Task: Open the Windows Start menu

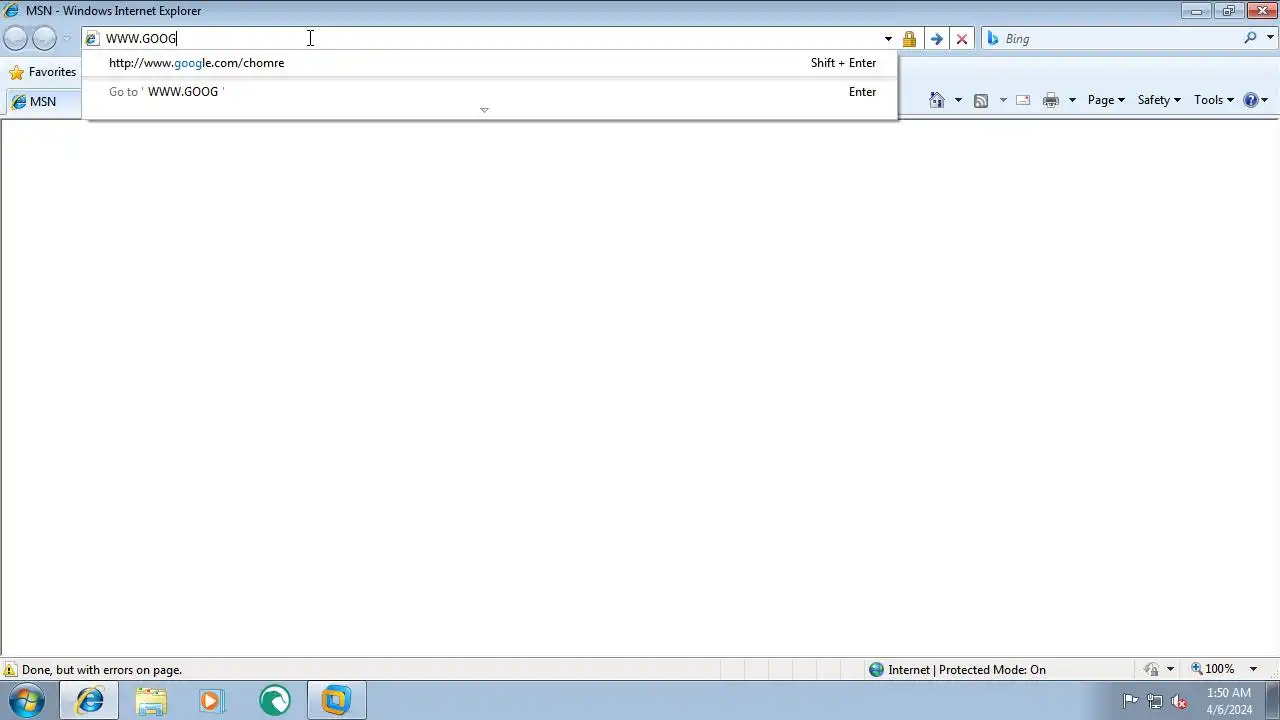Action: 27,701
